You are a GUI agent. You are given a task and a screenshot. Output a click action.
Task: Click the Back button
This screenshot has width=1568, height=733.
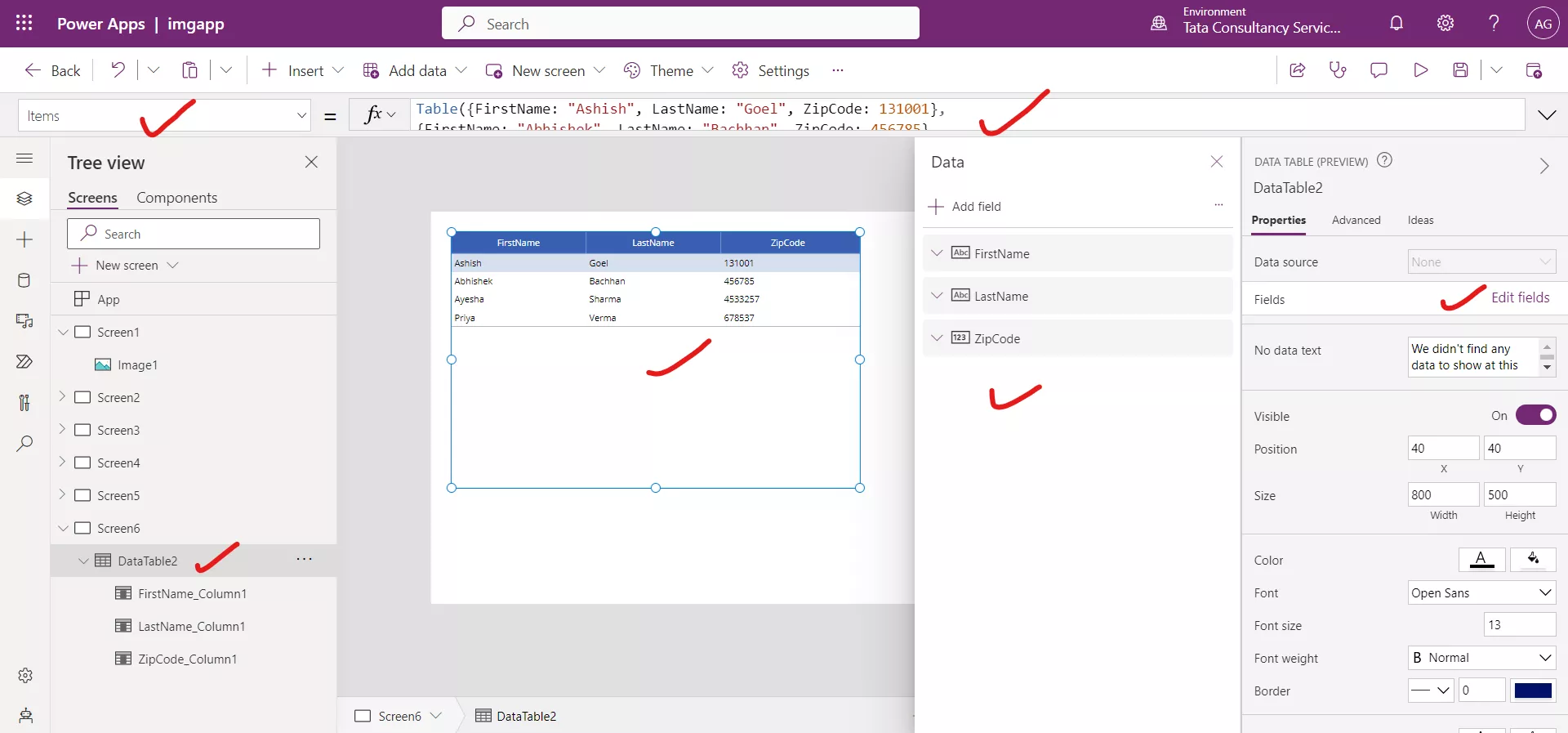click(52, 70)
